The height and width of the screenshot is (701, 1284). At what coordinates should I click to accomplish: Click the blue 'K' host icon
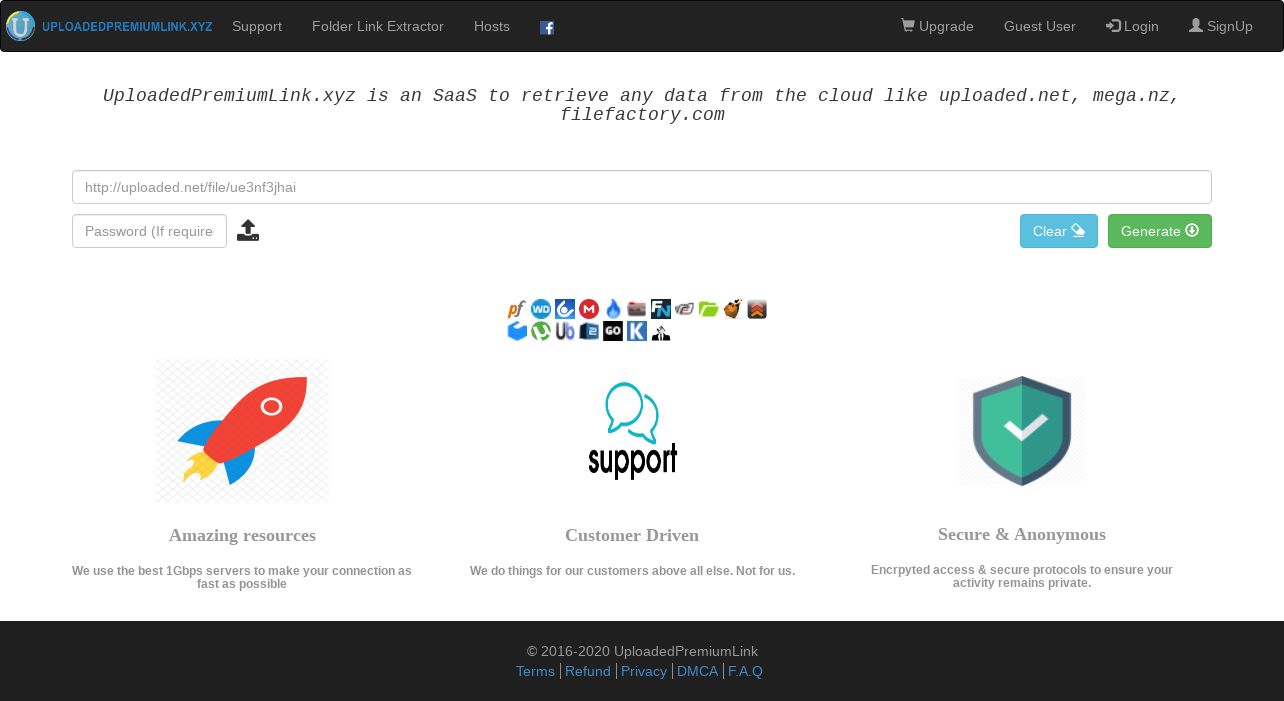click(637, 331)
